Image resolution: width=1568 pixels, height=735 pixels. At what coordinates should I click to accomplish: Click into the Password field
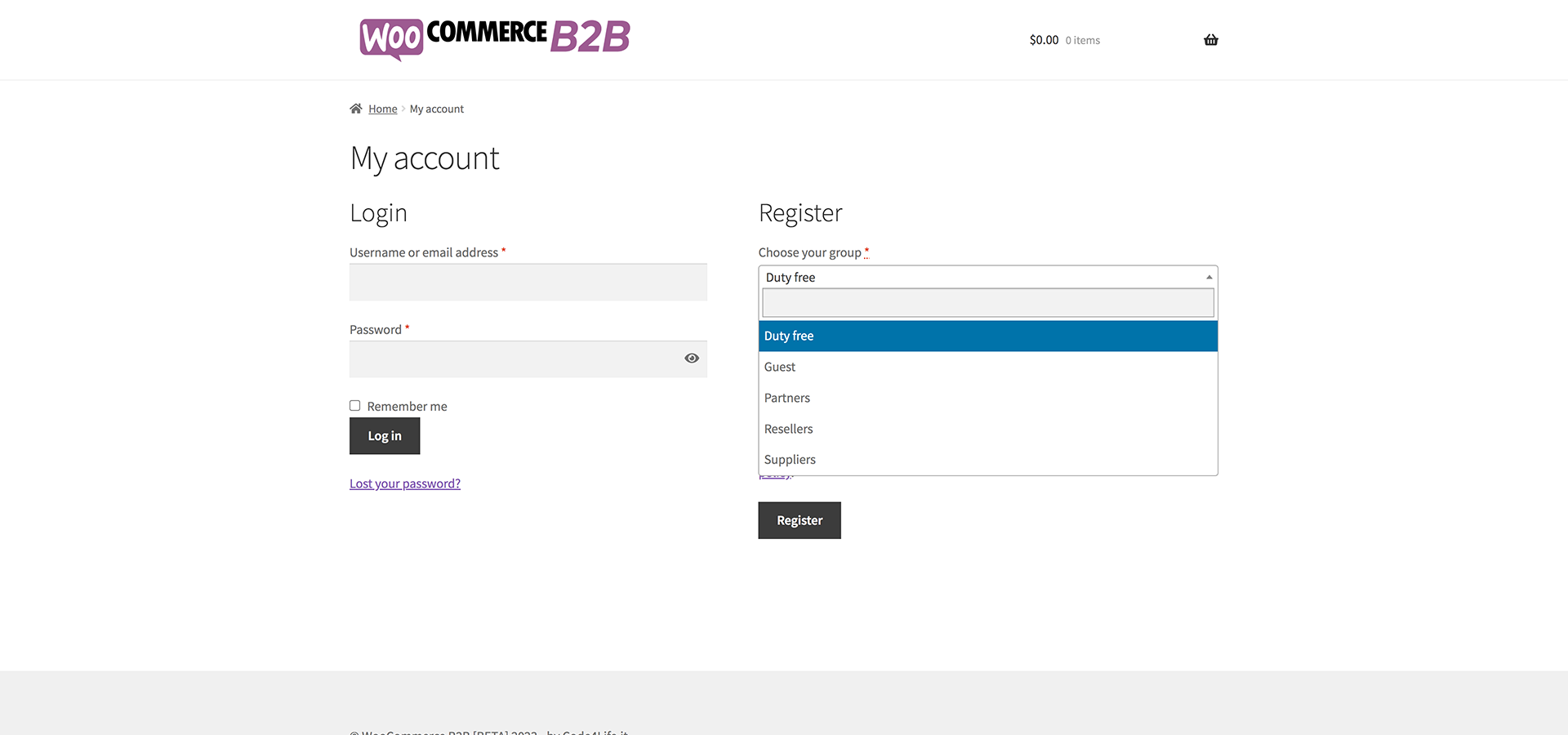coord(514,359)
